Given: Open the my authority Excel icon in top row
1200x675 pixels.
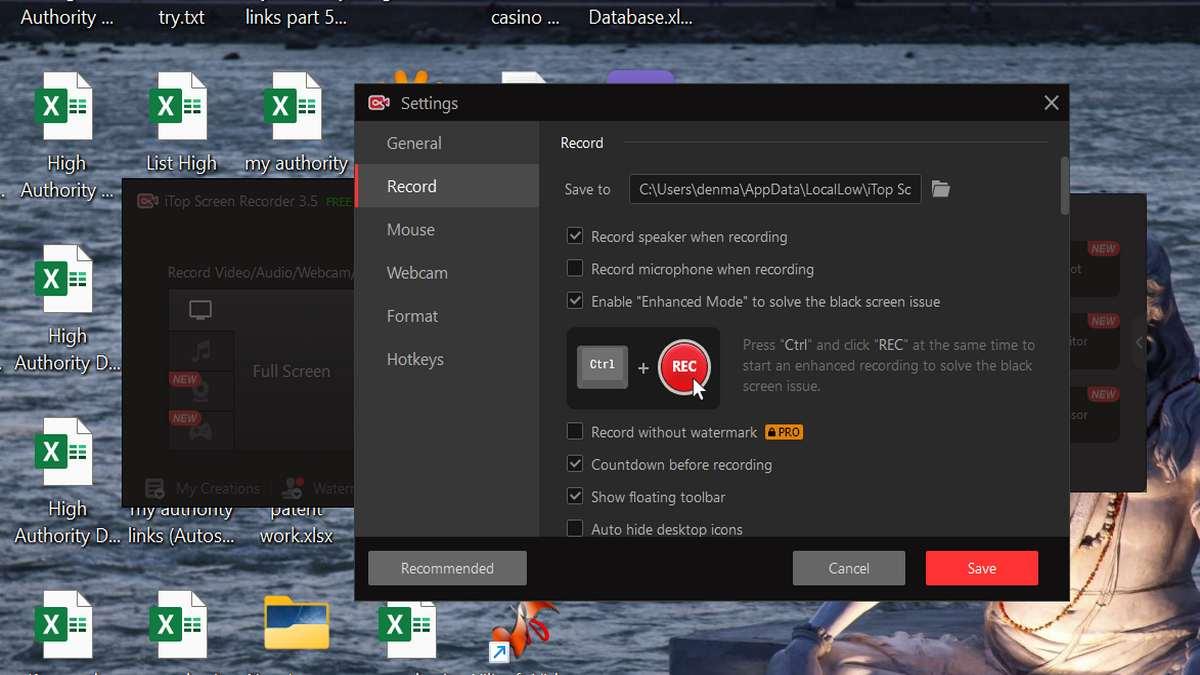Looking at the screenshot, I should click(x=292, y=106).
